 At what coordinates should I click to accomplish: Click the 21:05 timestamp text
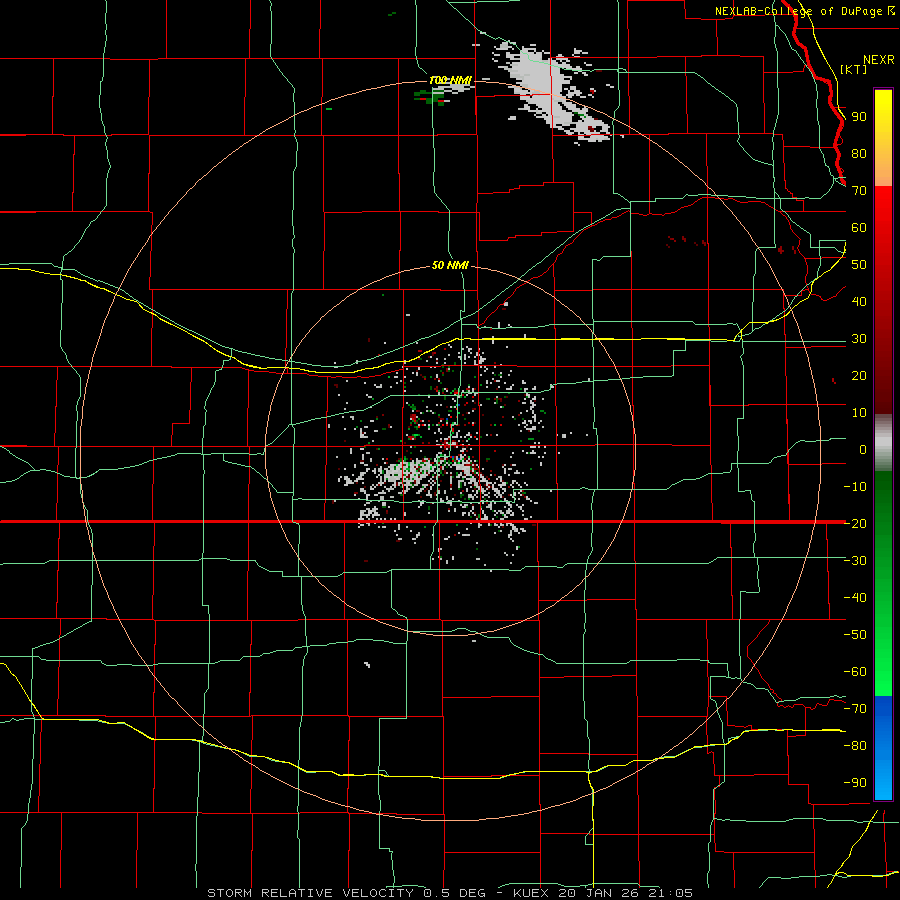point(669,893)
